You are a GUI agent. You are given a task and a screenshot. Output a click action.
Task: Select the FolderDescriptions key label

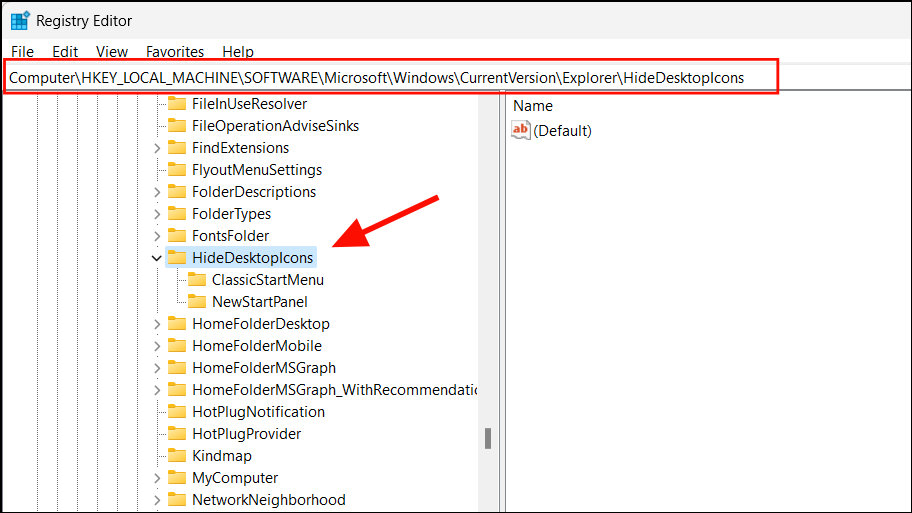coord(254,192)
